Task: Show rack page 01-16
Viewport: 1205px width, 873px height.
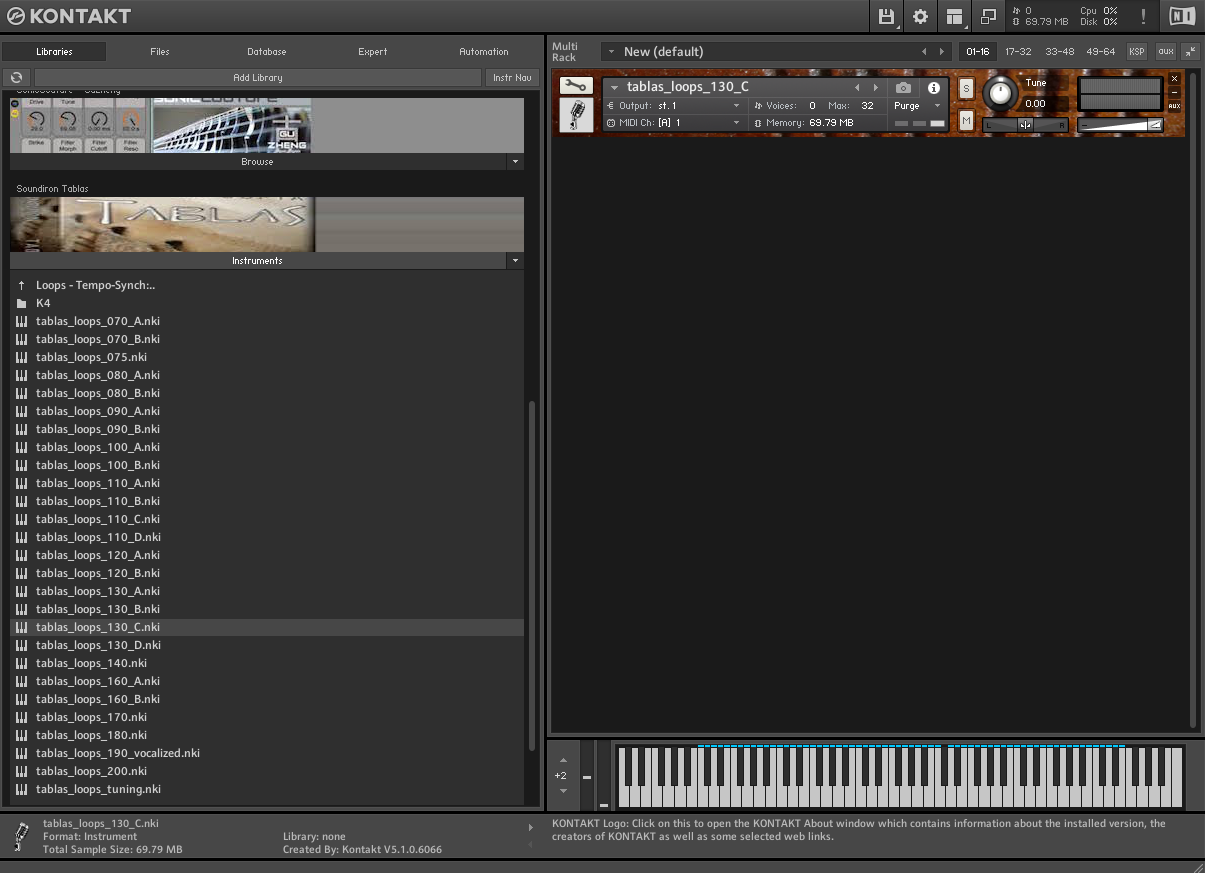Action: click(977, 51)
